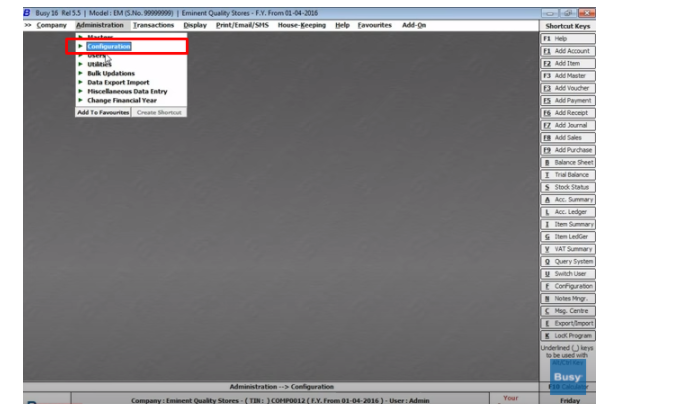Click the Busy logo at panel bottom
Image resolution: width=687 pixels, height=404 pixels.
(567, 376)
